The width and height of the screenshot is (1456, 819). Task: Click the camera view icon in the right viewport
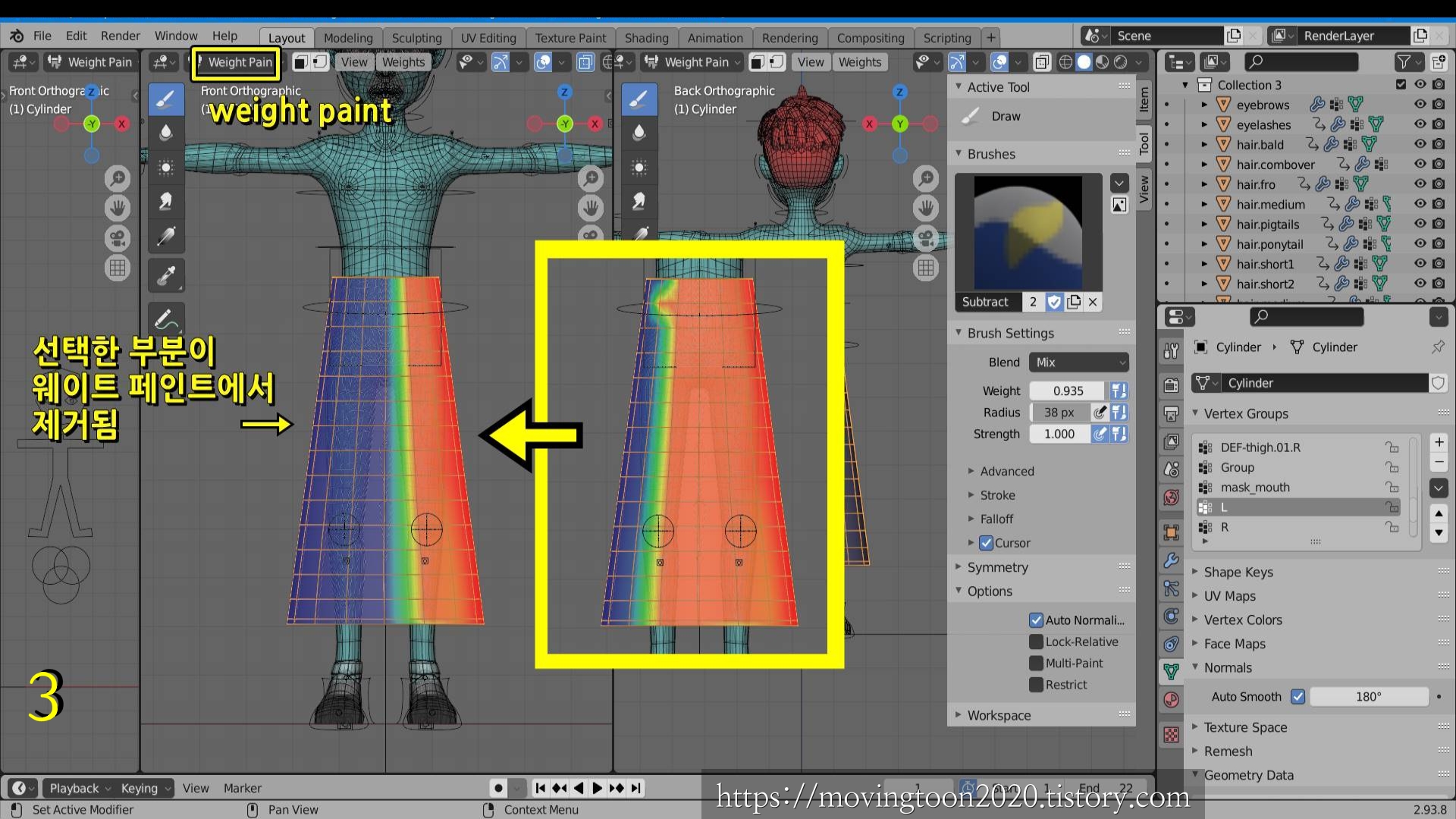tap(926, 238)
